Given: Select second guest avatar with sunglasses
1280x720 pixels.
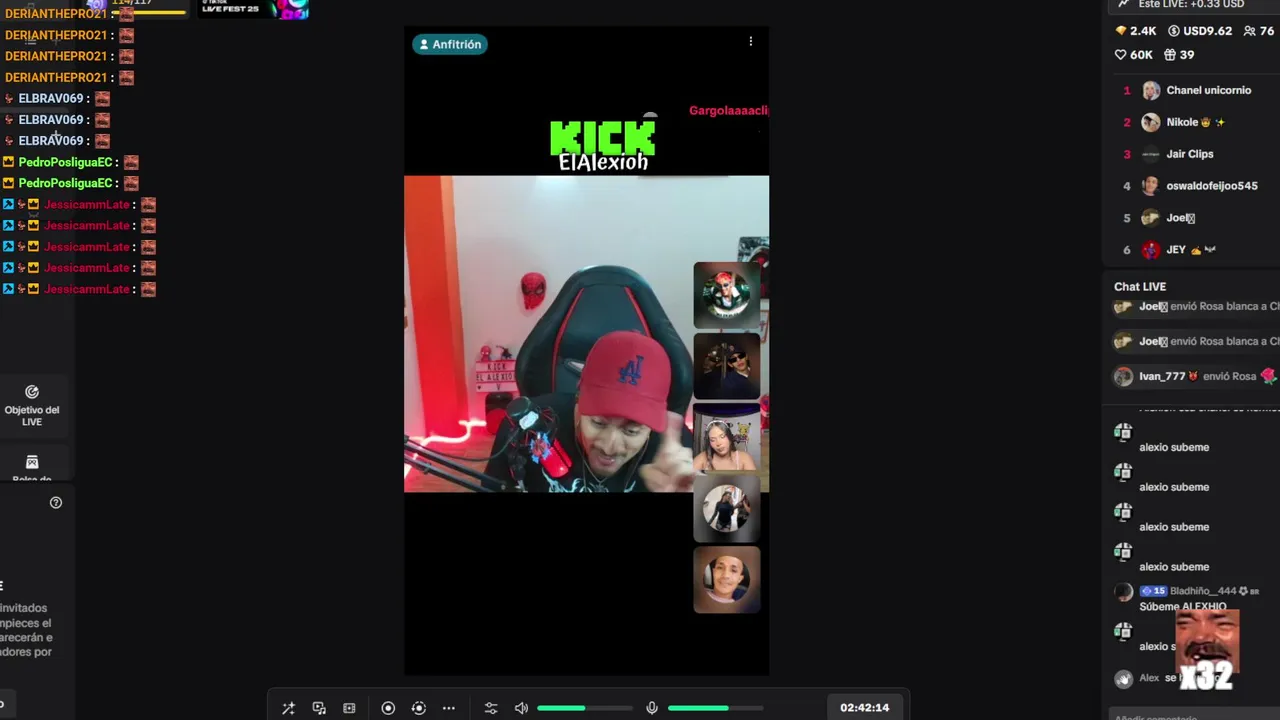Looking at the screenshot, I should click(x=726, y=367).
